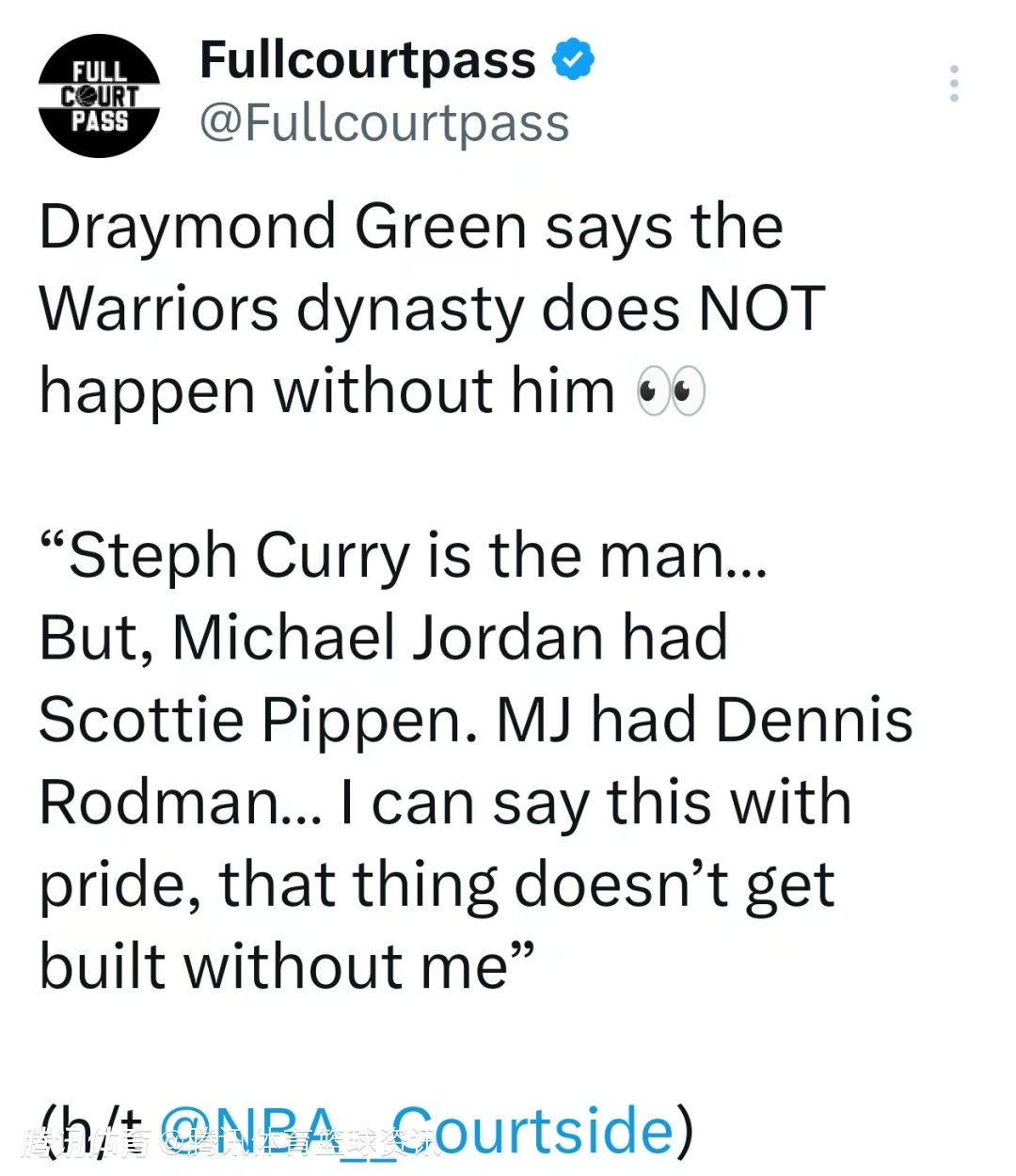Click the eyes emoji in the tweet
The height and width of the screenshot is (1176, 1016).
tap(671, 391)
